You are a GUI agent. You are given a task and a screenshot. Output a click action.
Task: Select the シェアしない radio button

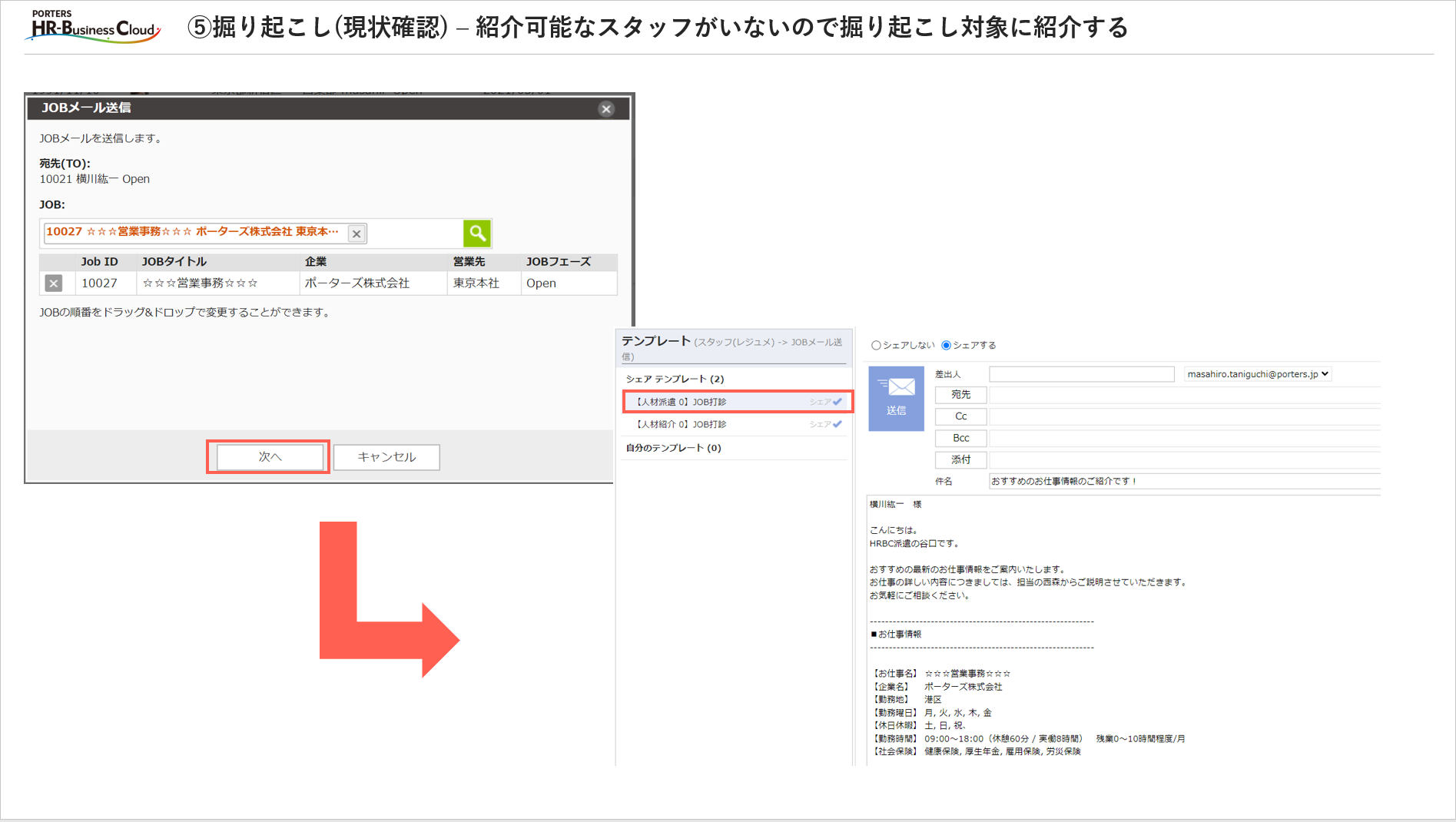[876, 346]
